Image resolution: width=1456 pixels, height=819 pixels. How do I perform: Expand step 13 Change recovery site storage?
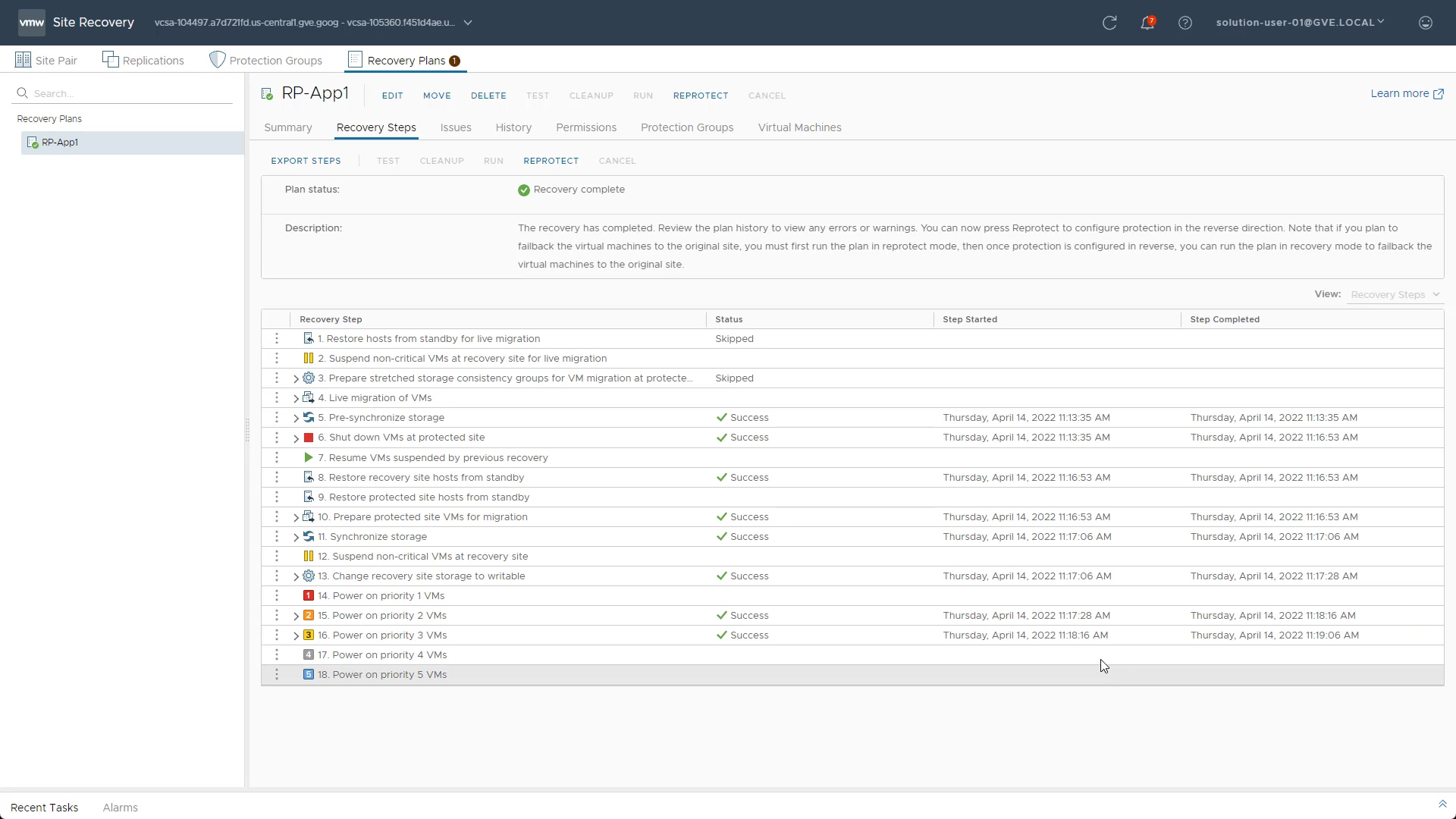[x=296, y=576]
